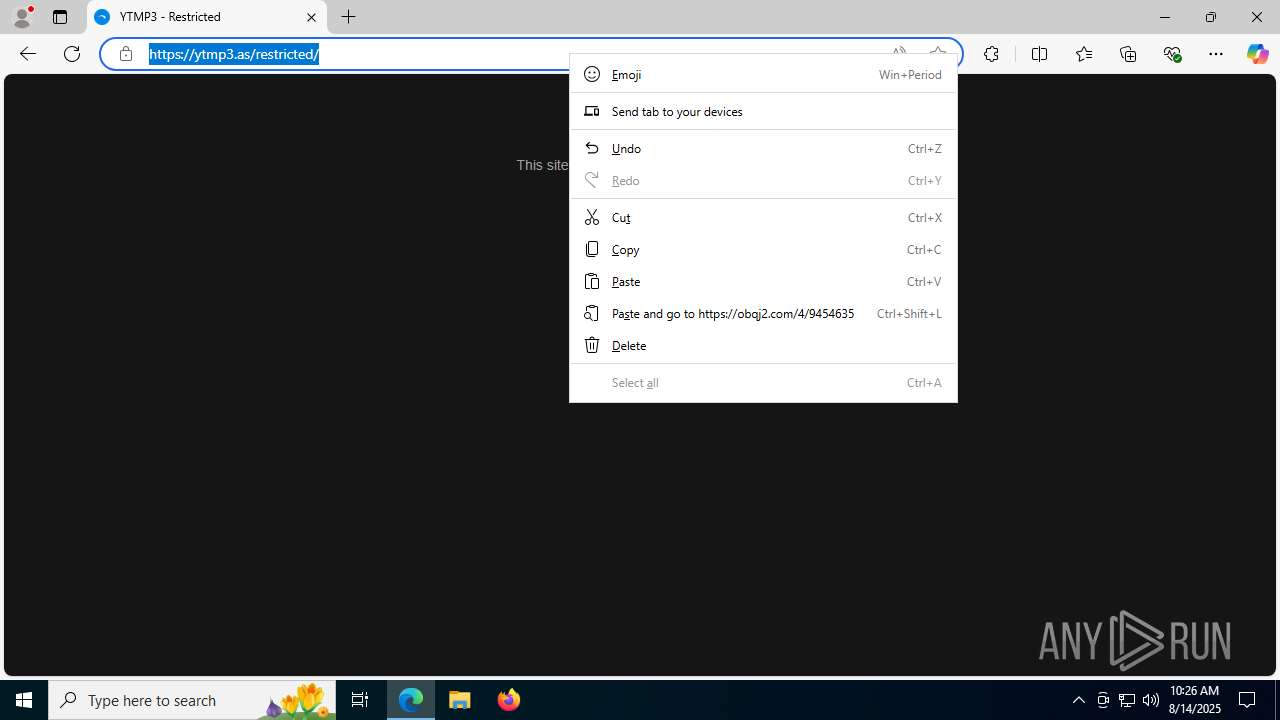Click the taskbar search box
The height and width of the screenshot is (720, 1280).
click(192, 700)
